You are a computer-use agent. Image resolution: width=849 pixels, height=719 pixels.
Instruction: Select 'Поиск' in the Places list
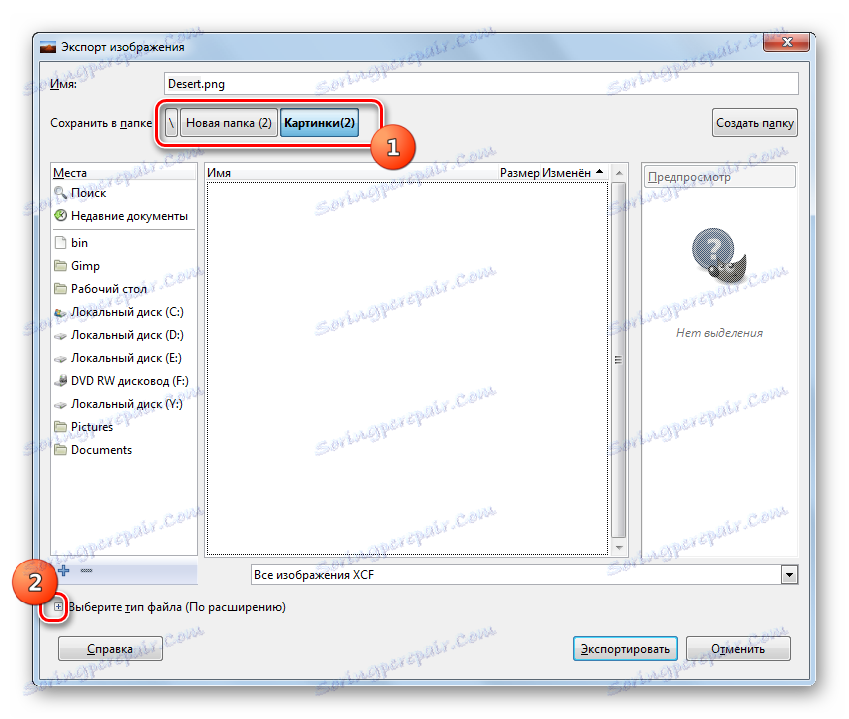coord(88,193)
